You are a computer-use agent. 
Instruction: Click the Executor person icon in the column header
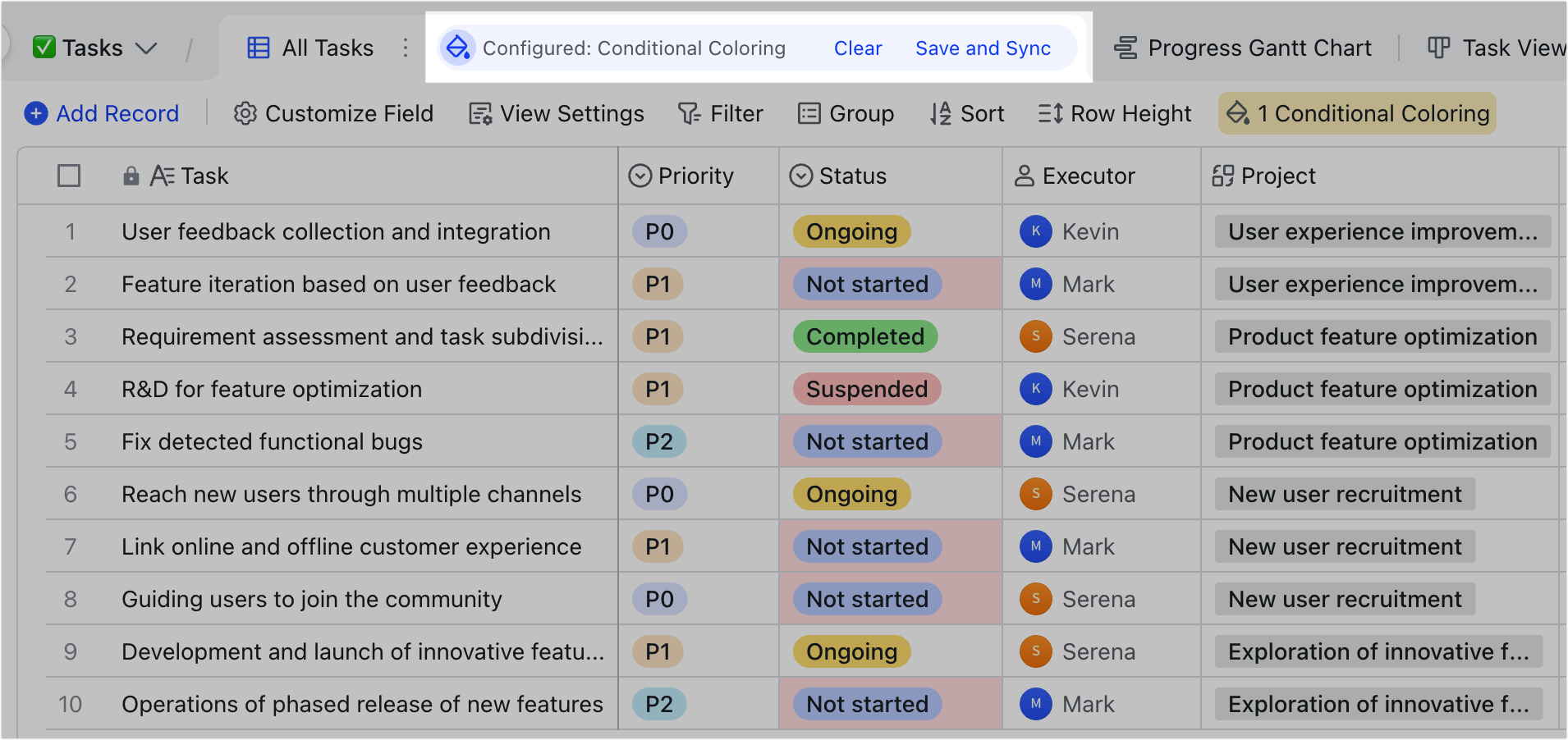pos(1025,176)
